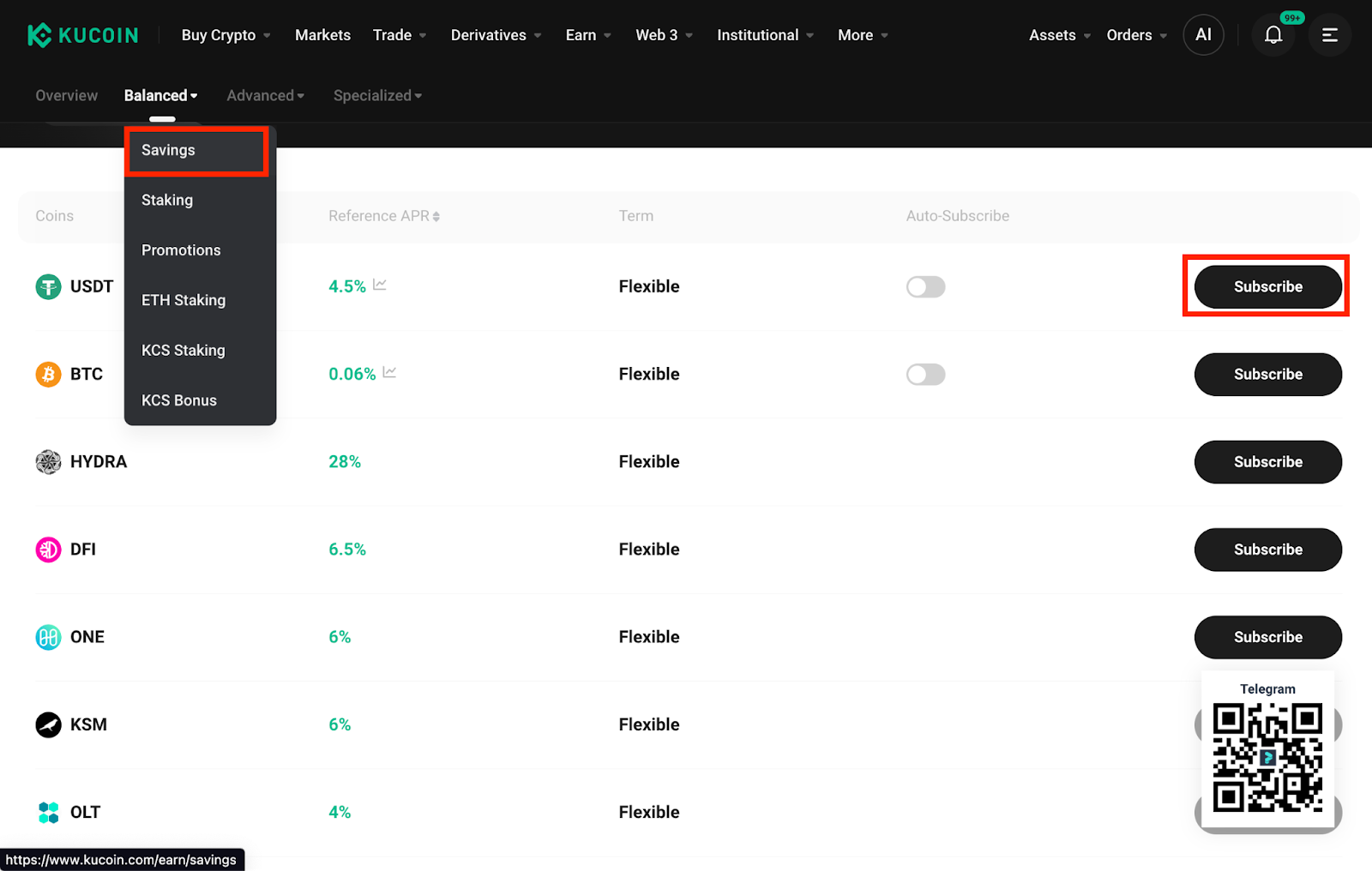
Task: Enable auto-subscribe for BTC
Action: click(x=925, y=375)
